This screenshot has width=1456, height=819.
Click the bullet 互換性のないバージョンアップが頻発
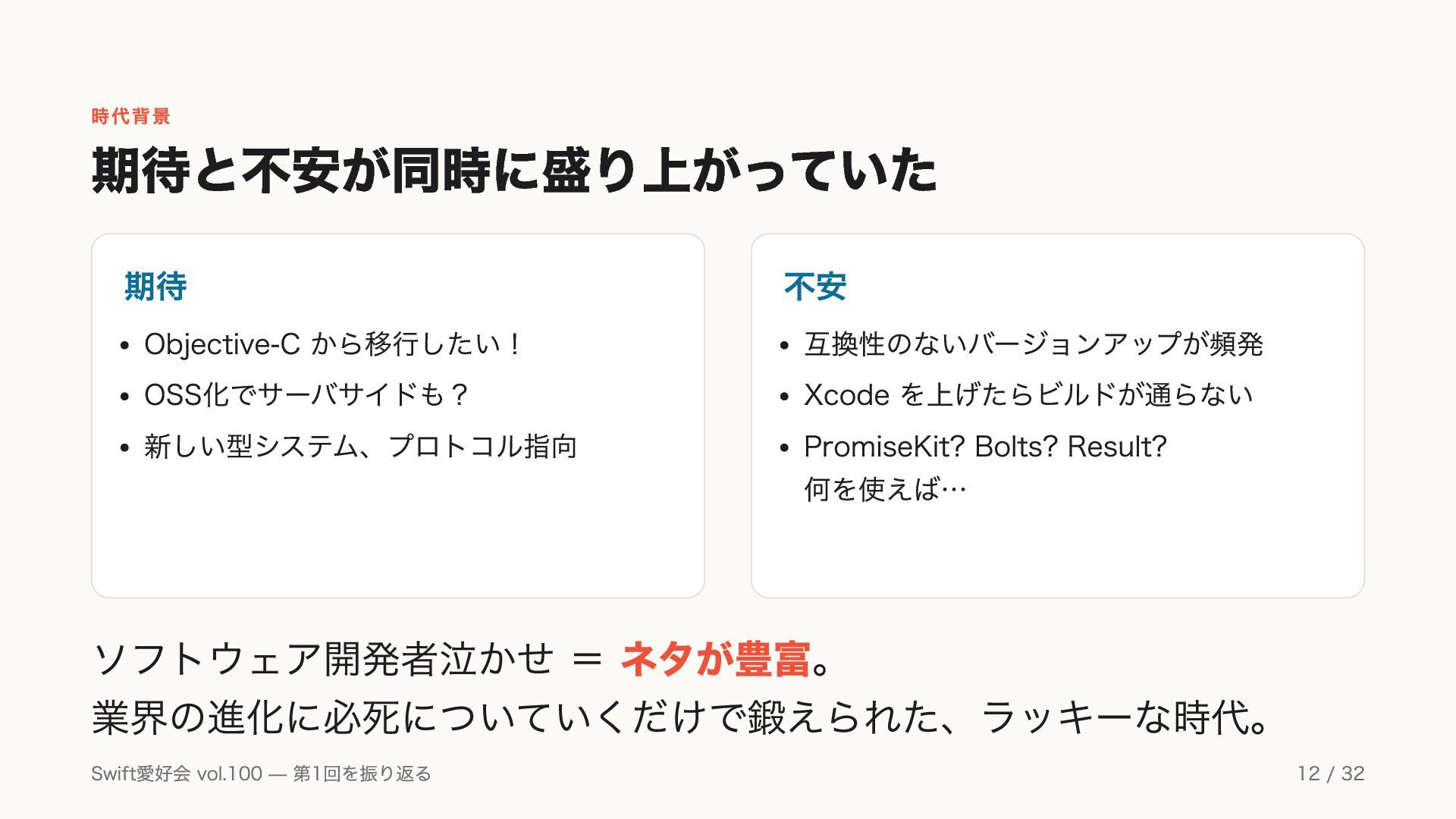point(1034,344)
